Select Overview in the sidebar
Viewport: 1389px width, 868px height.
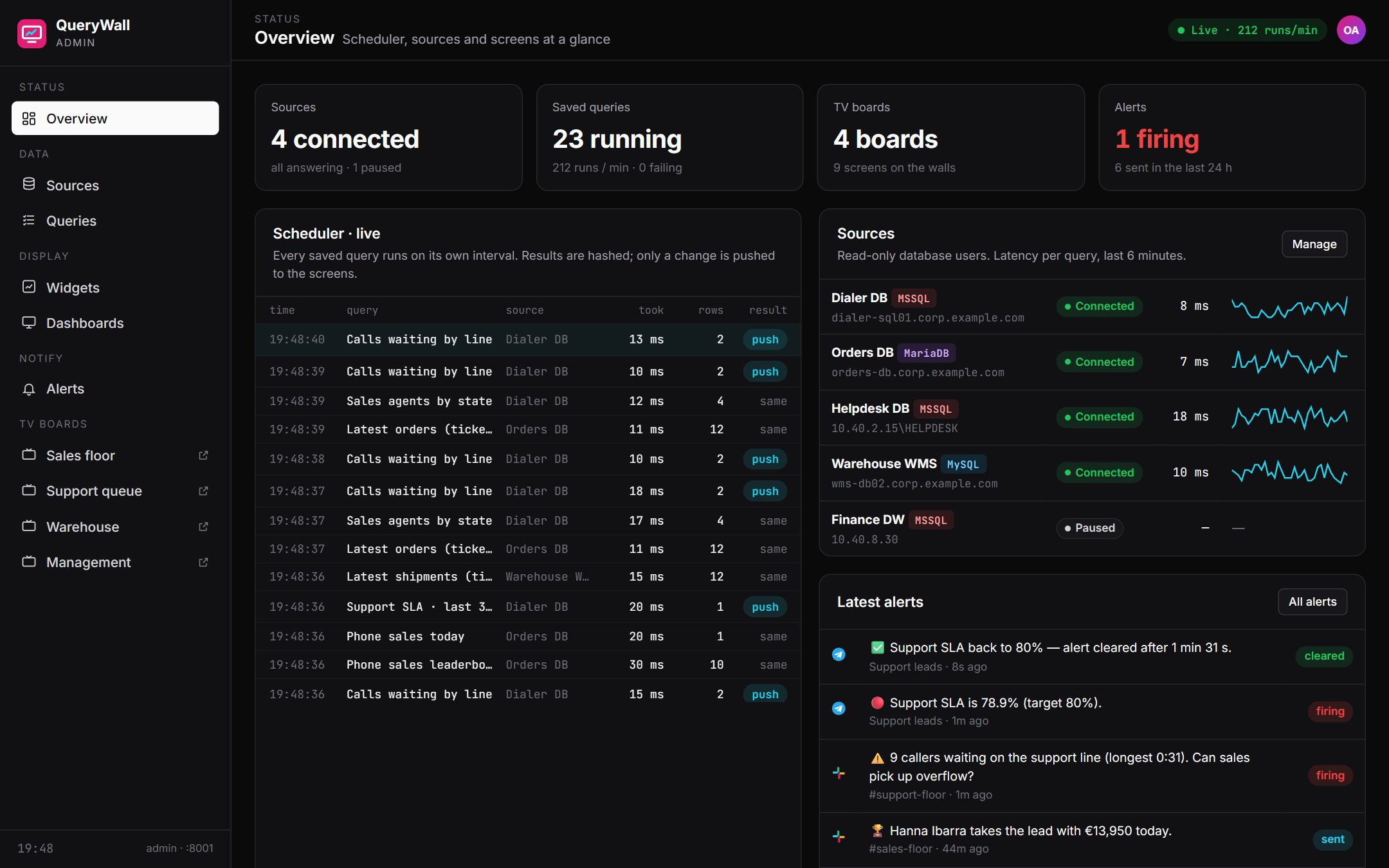(115, 118)
